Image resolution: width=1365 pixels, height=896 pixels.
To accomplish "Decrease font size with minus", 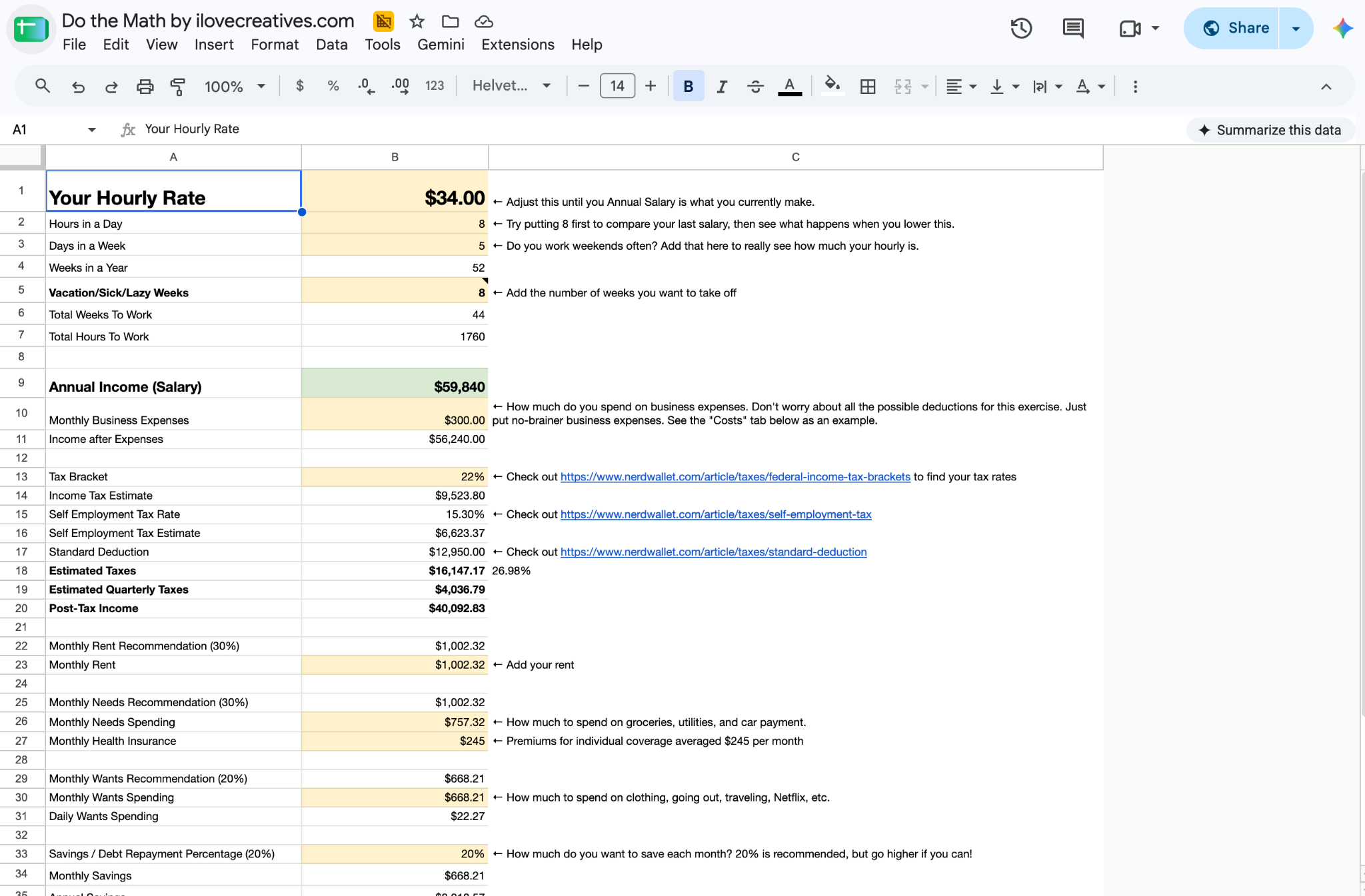I will tap(583, 86).
